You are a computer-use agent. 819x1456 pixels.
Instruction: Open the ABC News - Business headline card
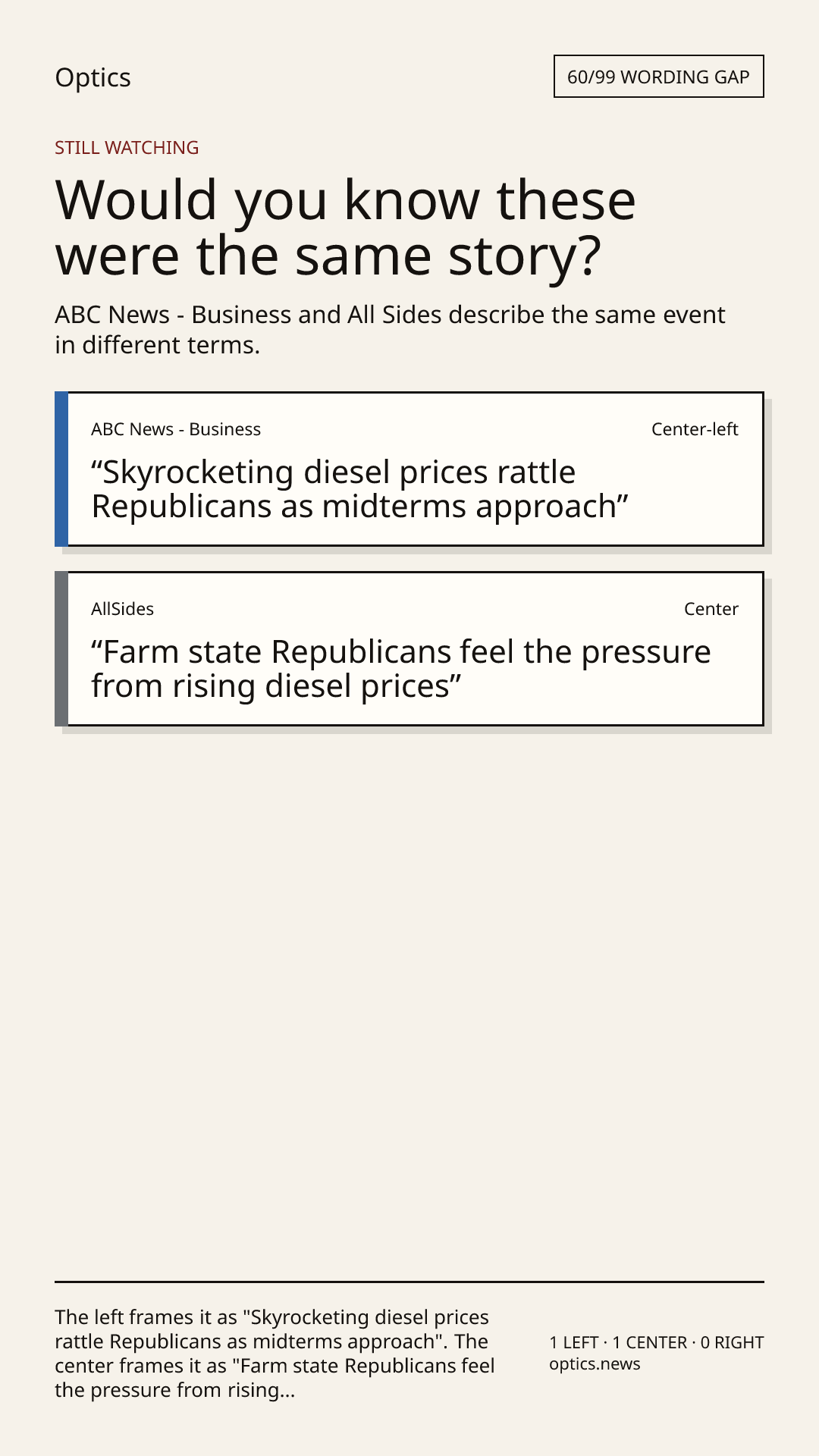(409, 469)
